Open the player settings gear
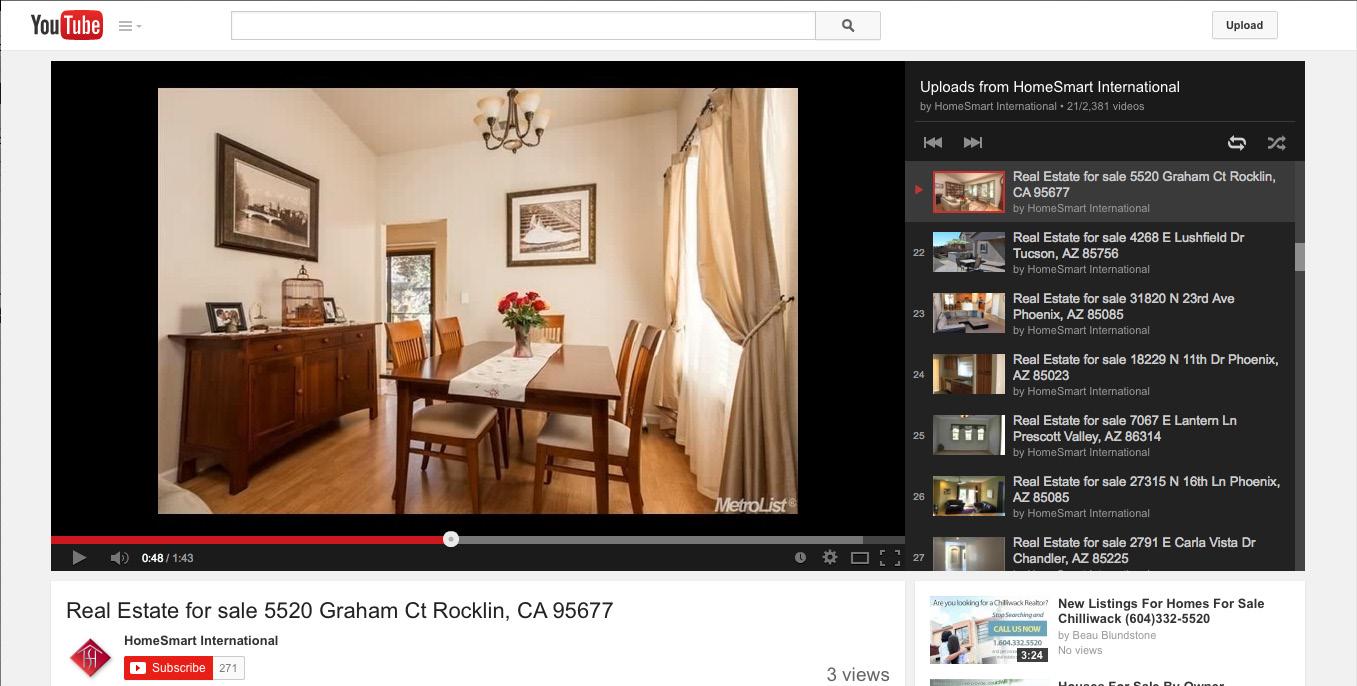This screenshot has width=1357, height=686. click(829, 558)
